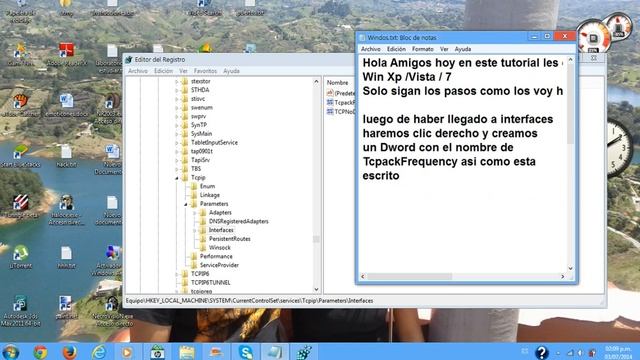The height and width of the screenshot is (360, 640).
Task: Click the Windows Start orb
Action: 10,352
